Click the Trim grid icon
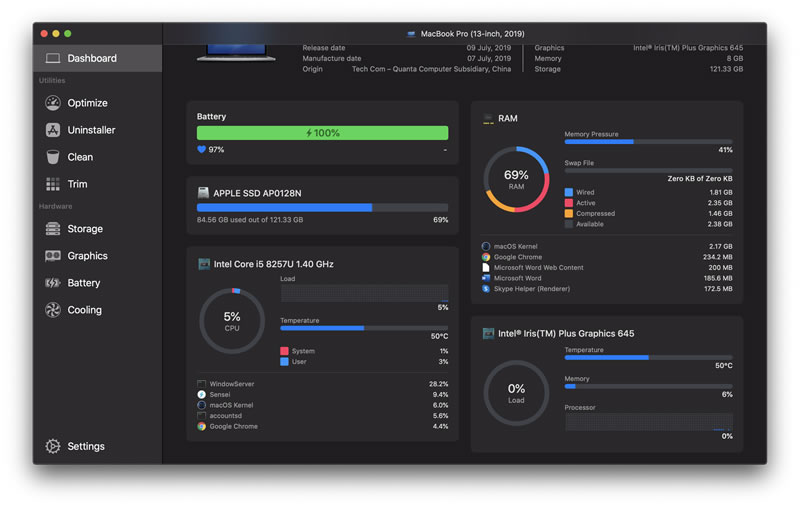This screenshot has height=508, width=800. [53, 184]
